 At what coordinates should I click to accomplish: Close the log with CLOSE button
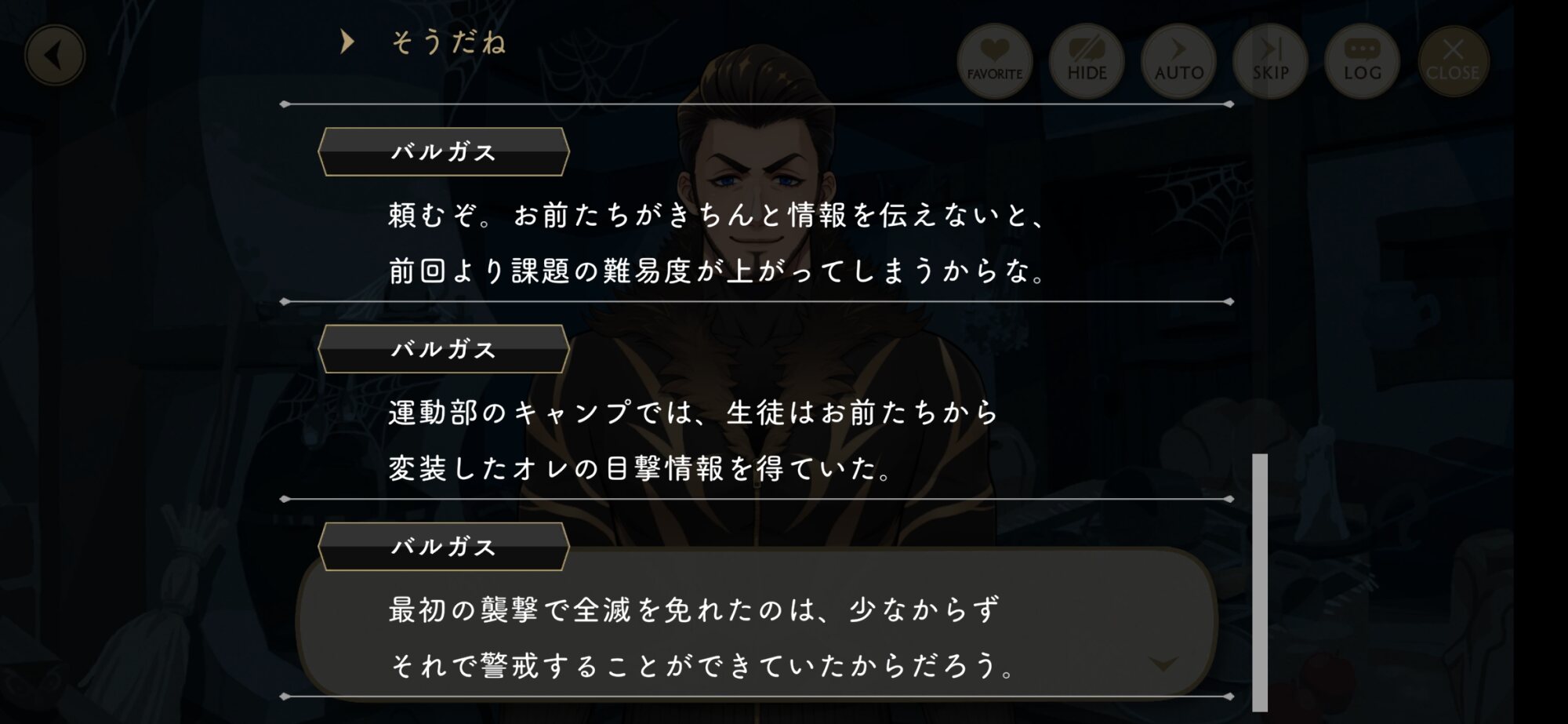pos(1453,60)
